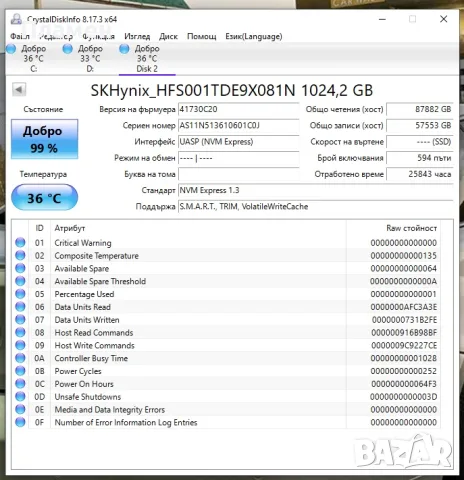Click the status orb for Available Spare Threshold
This screenshot has height=480, width=464.
click(x=20, y=281)
